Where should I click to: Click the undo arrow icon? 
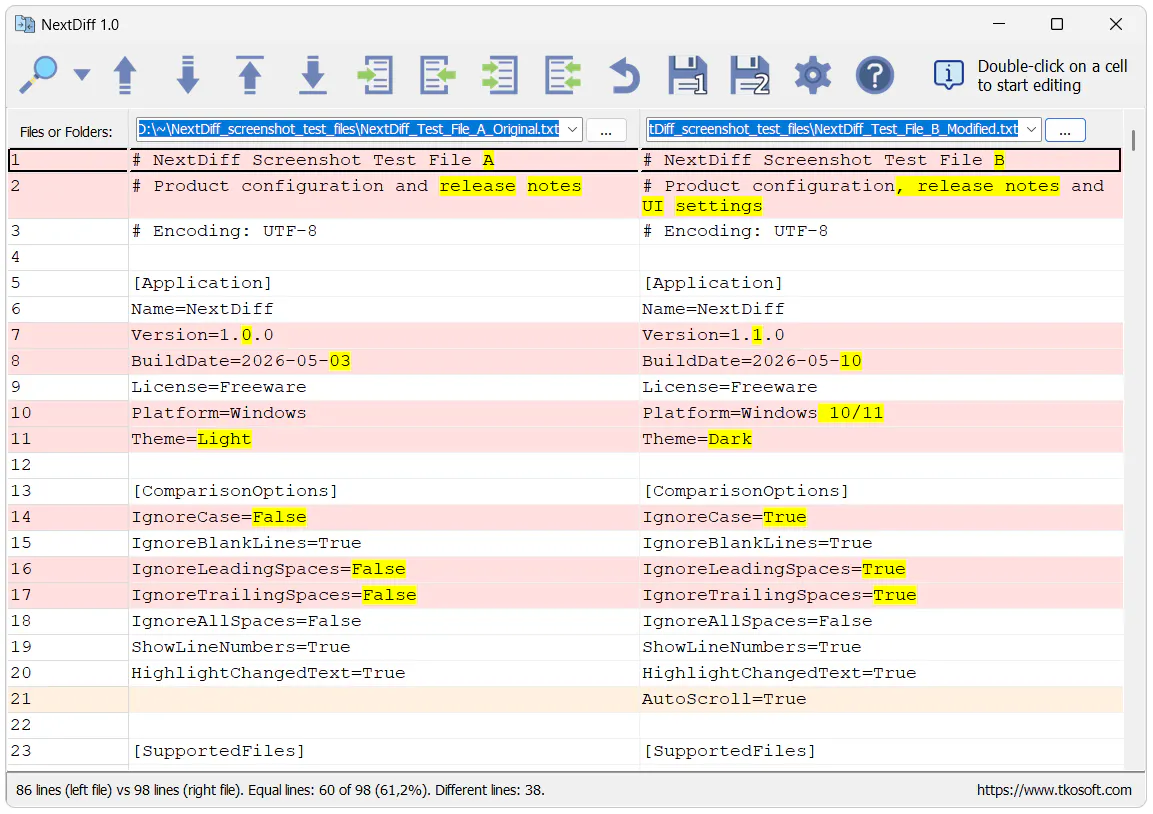pos(625,75)
